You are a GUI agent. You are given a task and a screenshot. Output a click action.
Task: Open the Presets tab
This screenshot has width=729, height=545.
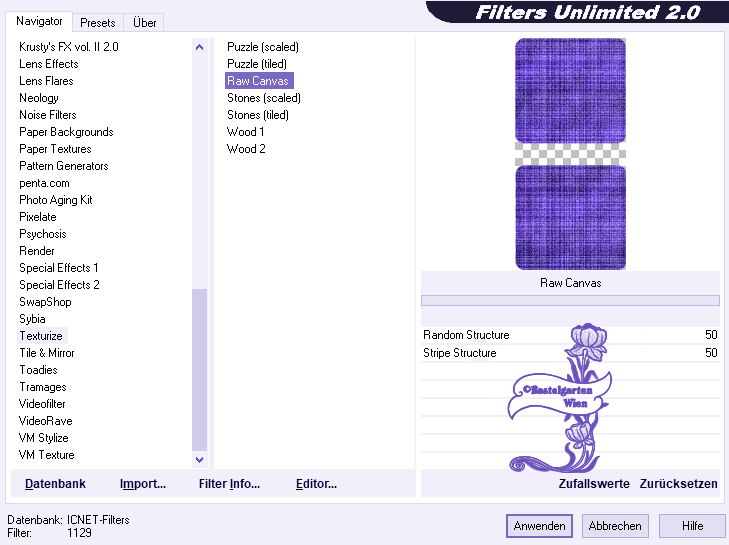click(98, 23)
